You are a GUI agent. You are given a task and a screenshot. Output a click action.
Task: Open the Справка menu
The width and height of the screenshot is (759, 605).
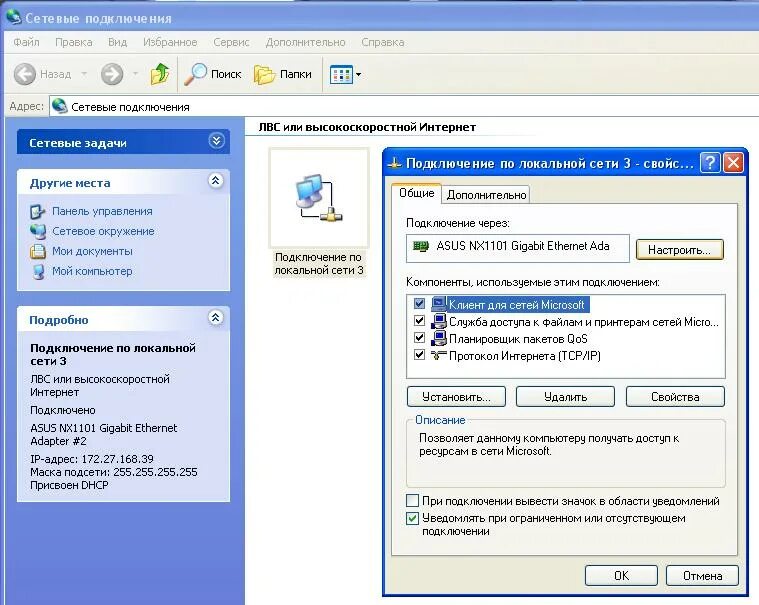(382, 42)
